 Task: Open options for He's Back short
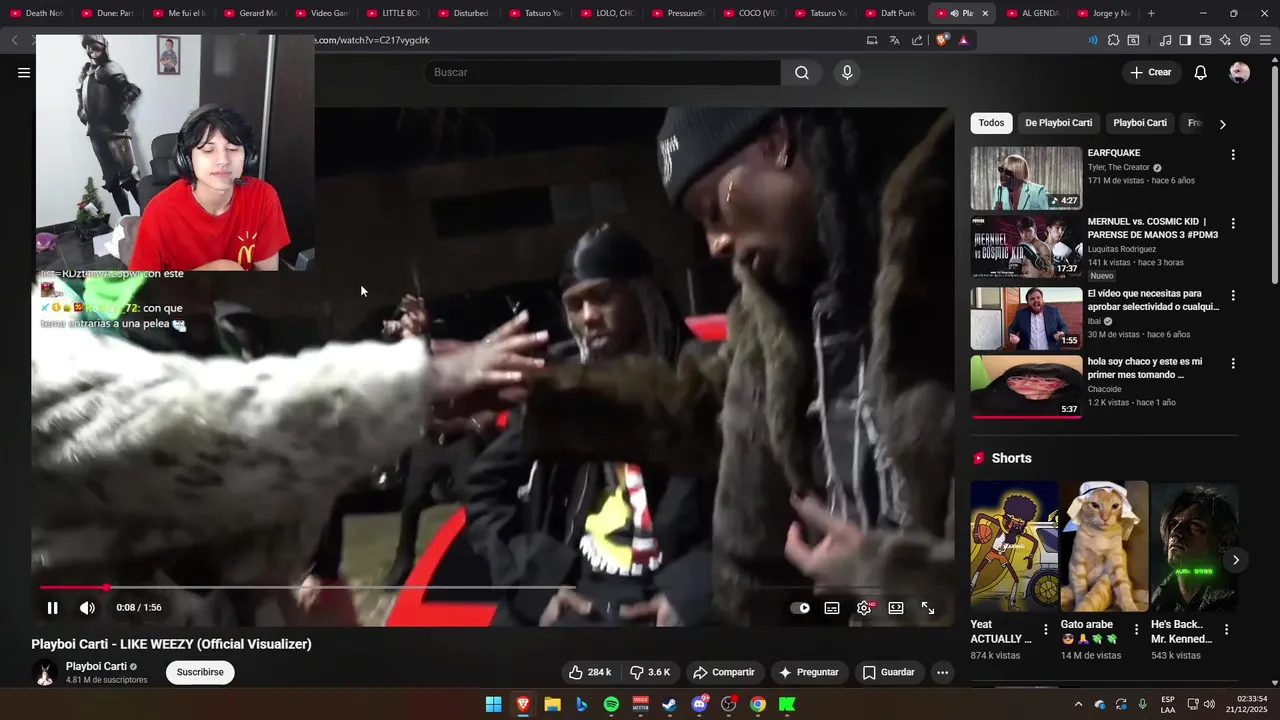1226,630
